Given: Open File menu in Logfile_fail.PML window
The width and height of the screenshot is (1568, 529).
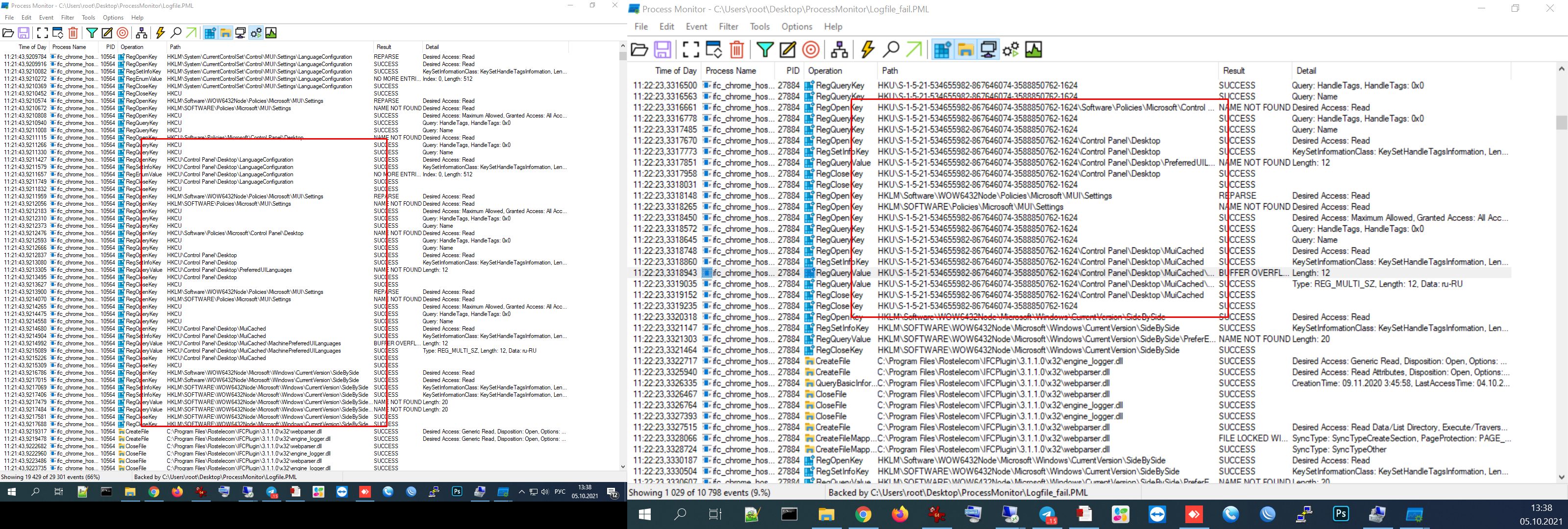Looking at the screenshot, I should coord(641,27).
